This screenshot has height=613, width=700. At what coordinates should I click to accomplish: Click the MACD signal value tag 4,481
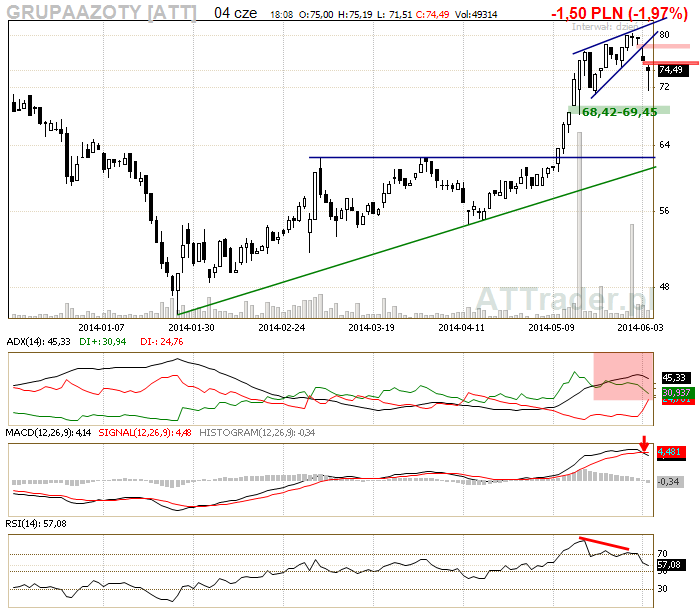pos(671,452)
